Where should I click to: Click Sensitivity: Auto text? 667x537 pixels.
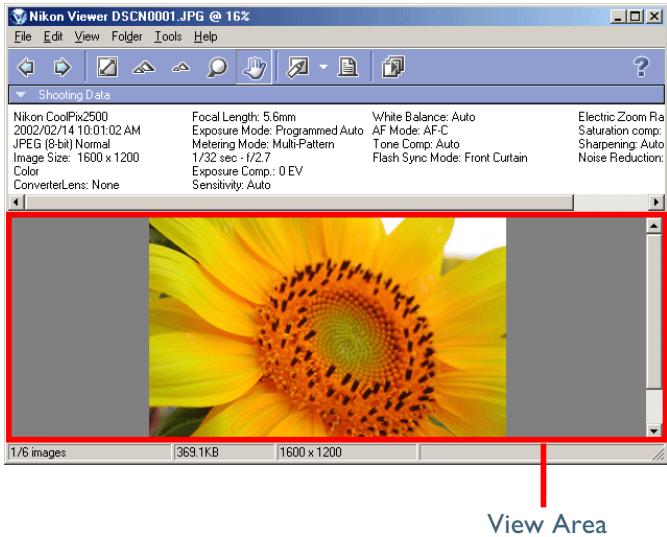pos(231,185)
